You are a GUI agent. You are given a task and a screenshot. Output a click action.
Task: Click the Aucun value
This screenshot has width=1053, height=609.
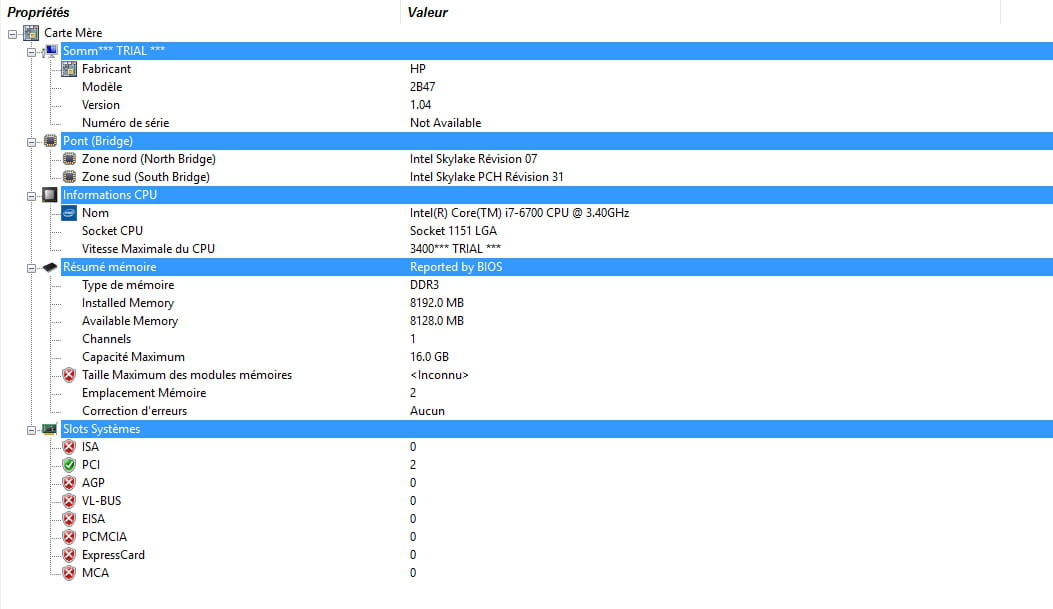click(427, 411)
